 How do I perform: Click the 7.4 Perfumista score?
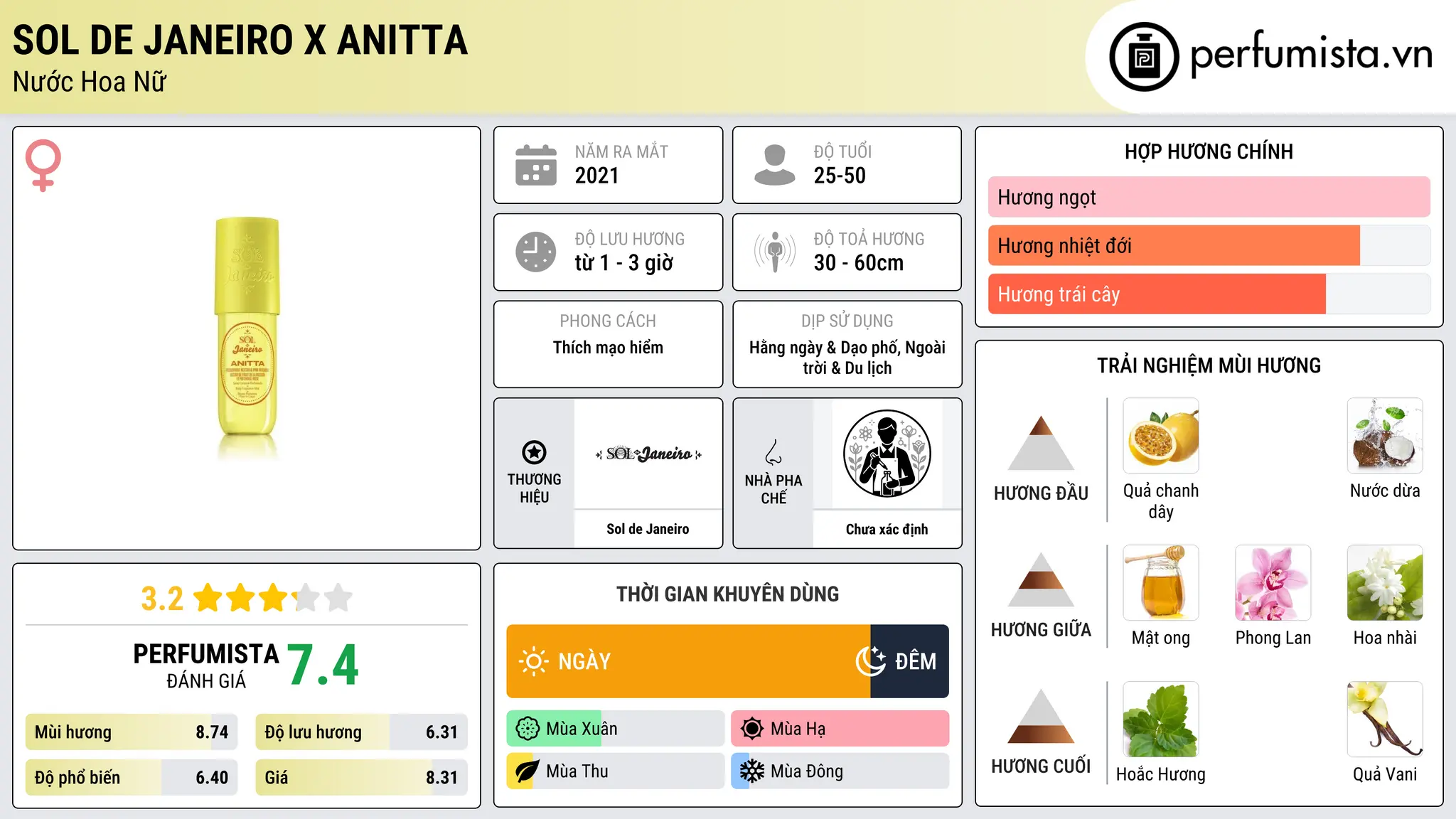[323, 665]
